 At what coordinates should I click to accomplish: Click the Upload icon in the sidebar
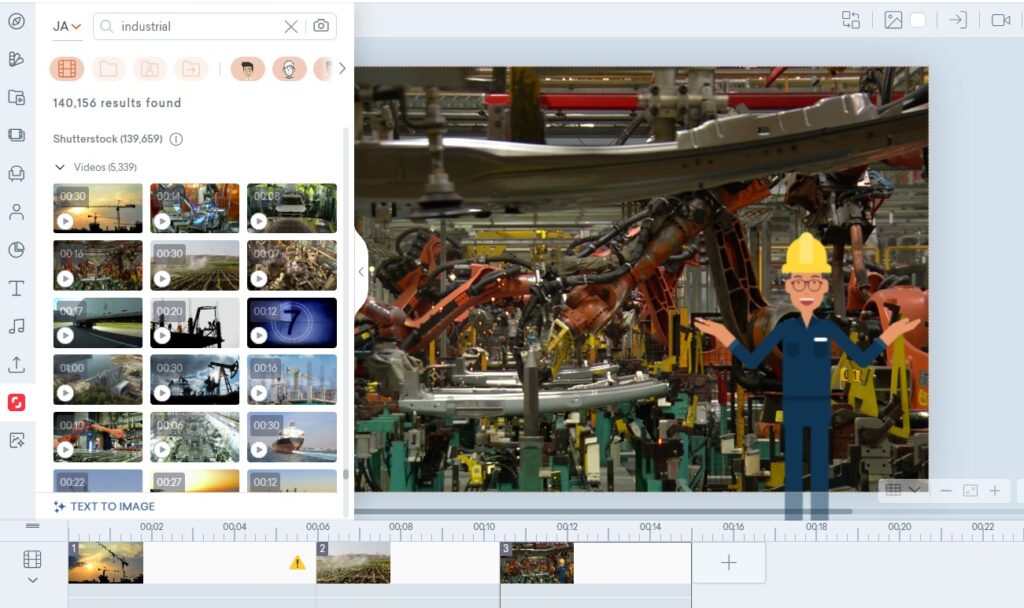16,364
